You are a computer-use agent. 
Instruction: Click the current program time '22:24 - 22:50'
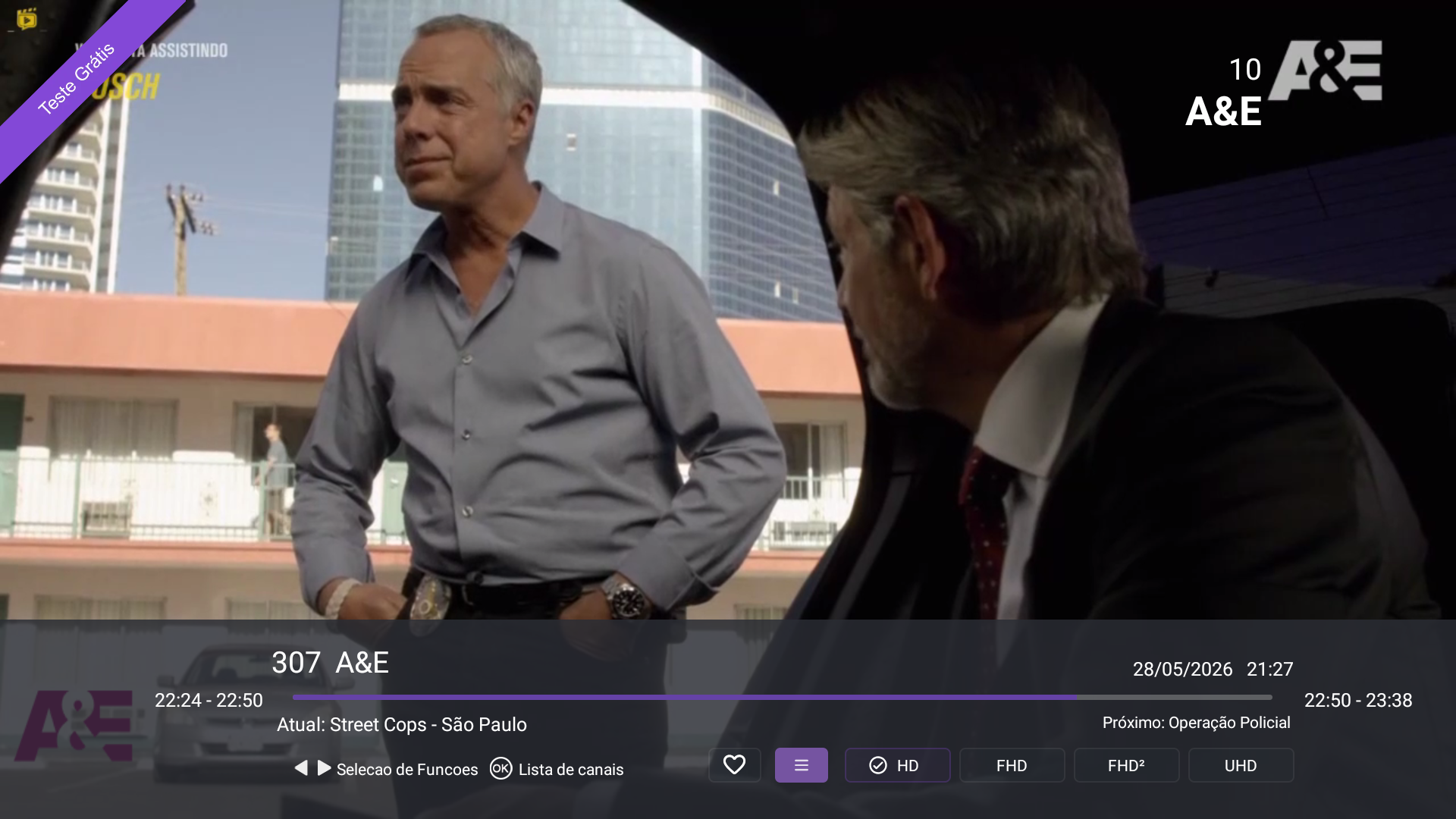click(x=209, y=700)
